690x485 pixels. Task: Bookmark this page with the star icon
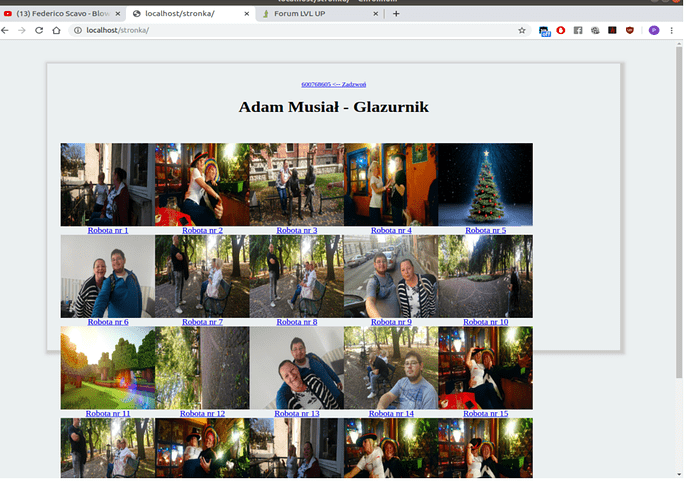(x=521, y=31)
